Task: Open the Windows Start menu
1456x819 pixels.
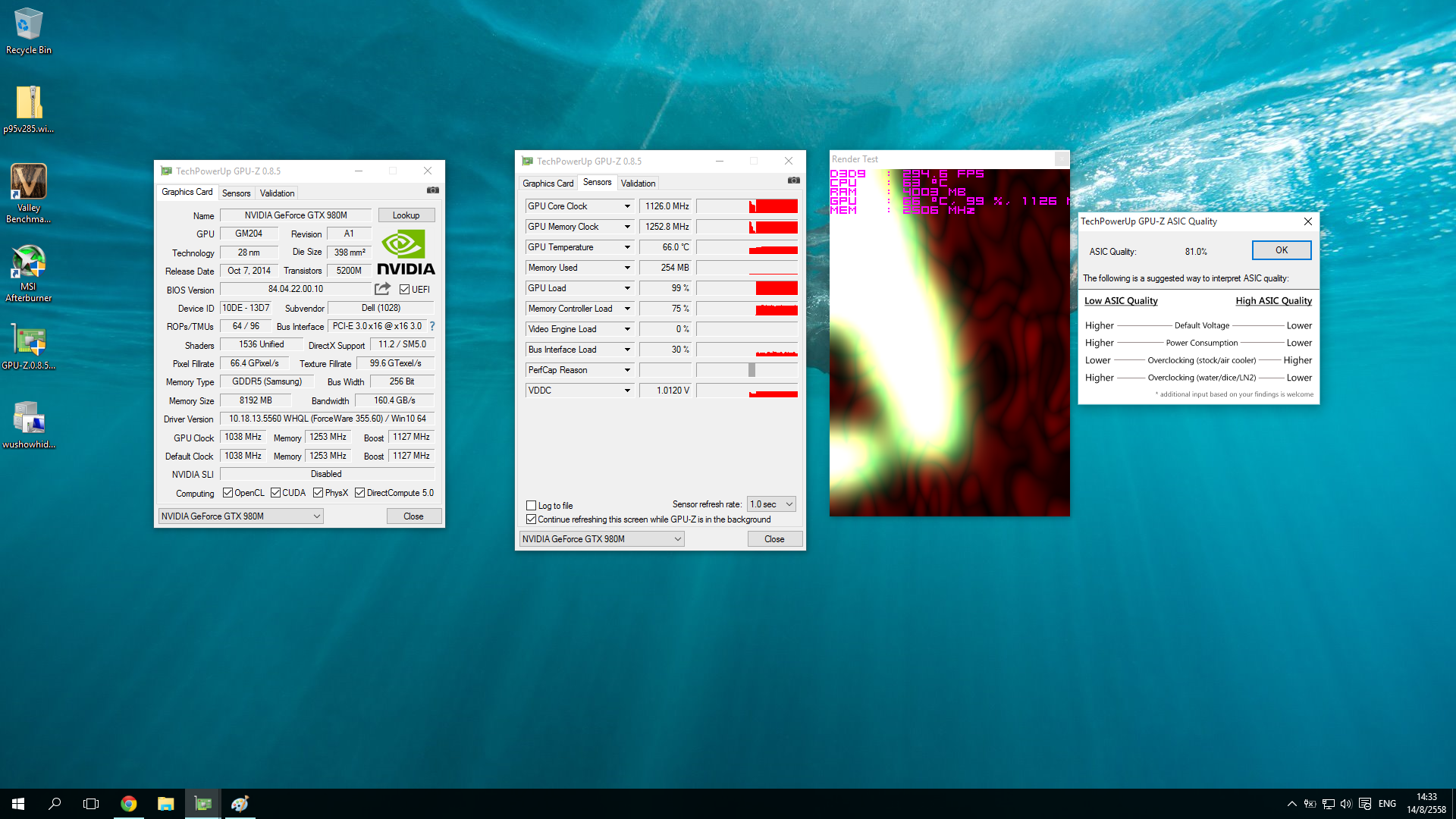Action: coord(18,804)
